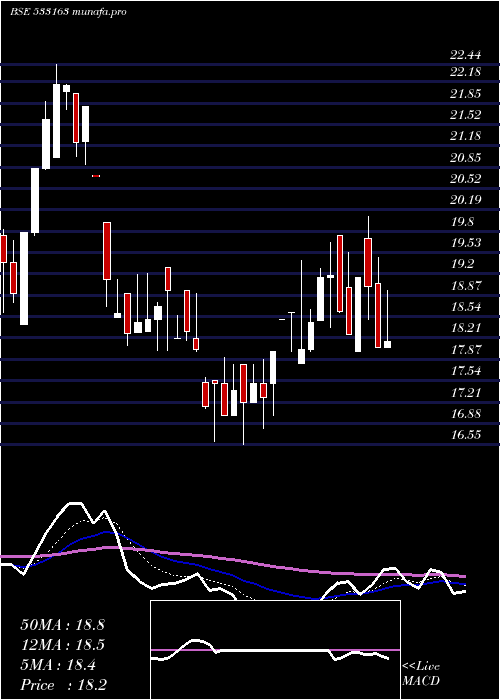Select the 16.88 price level label

[466, 414]
